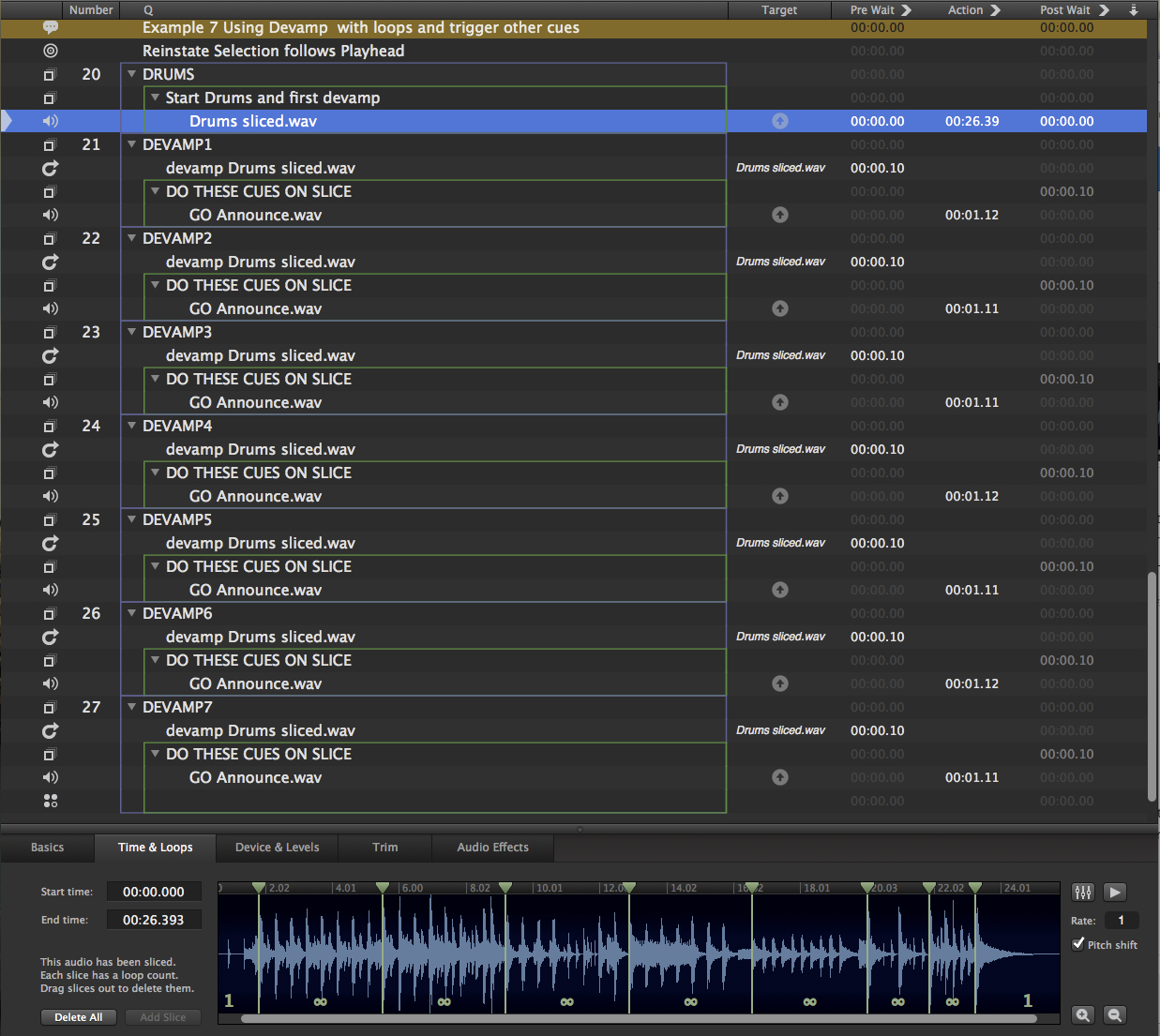Image resolution: width=1160 pixels, height=1036 pixels.
Task: Open the waveform mixer levels icon
Action: (x=1083, y=893)
